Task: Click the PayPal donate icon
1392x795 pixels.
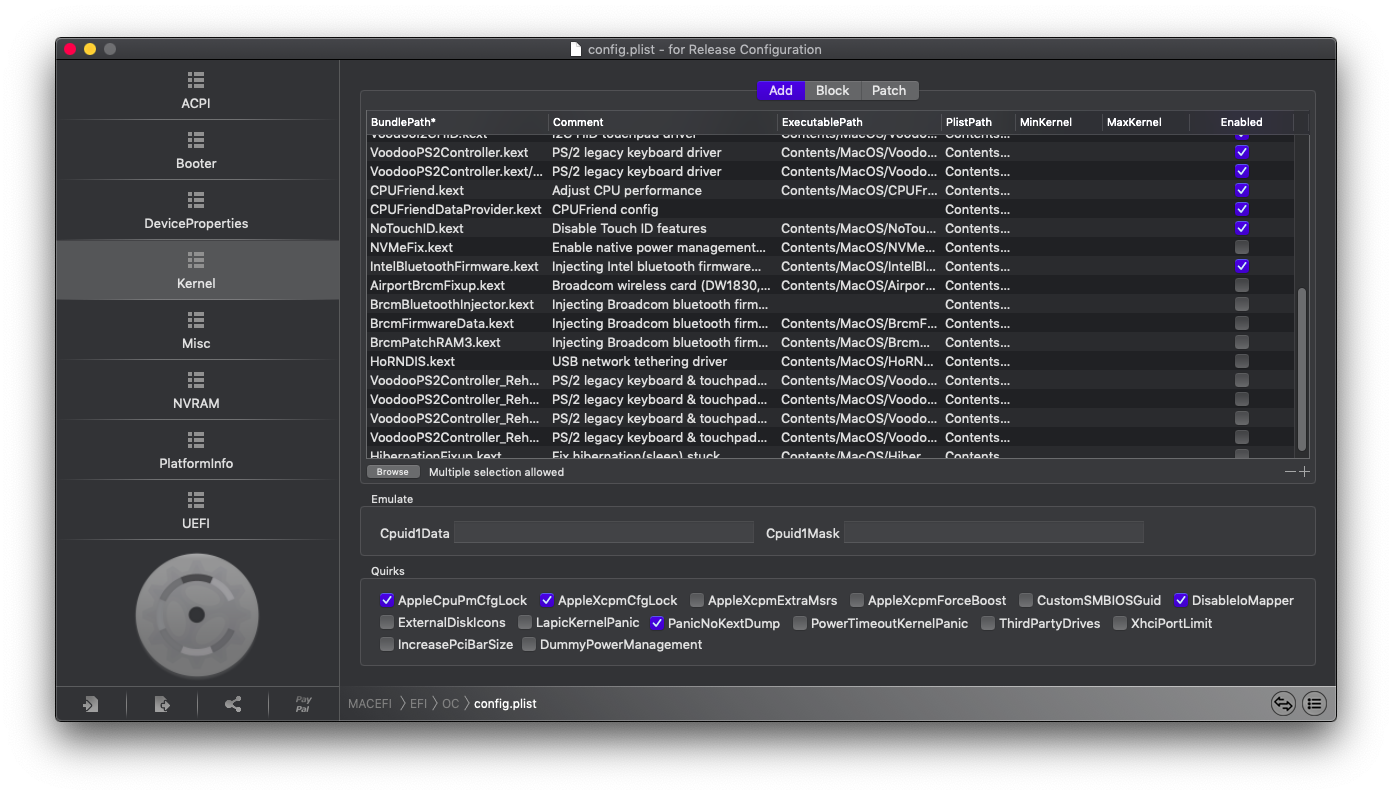Action: (x=303, y=704)
